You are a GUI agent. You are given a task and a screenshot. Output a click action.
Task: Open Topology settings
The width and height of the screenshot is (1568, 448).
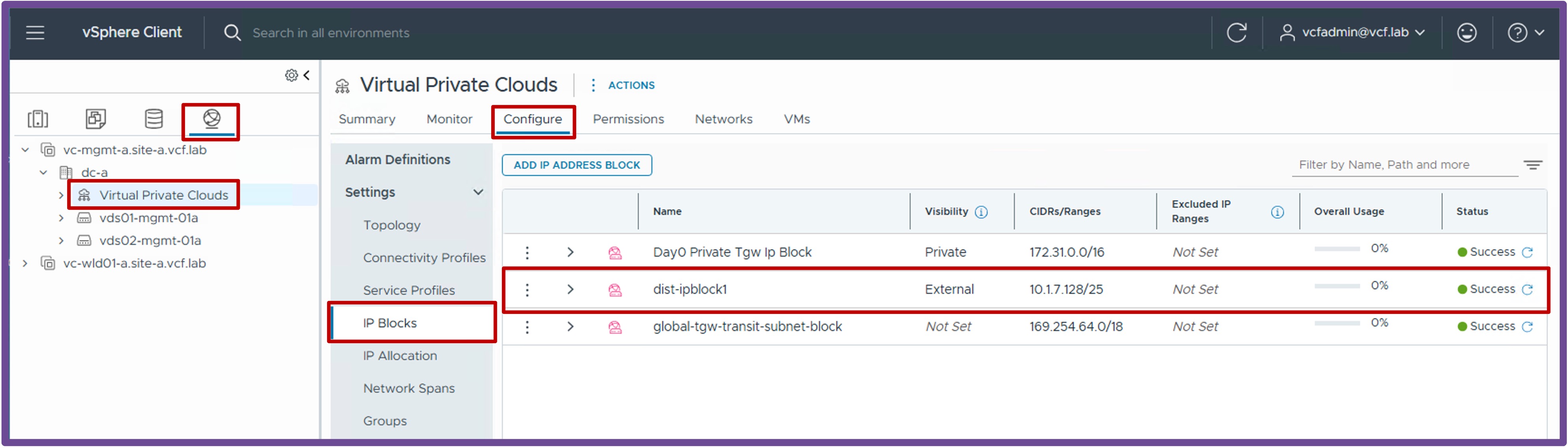coord(392,225)
